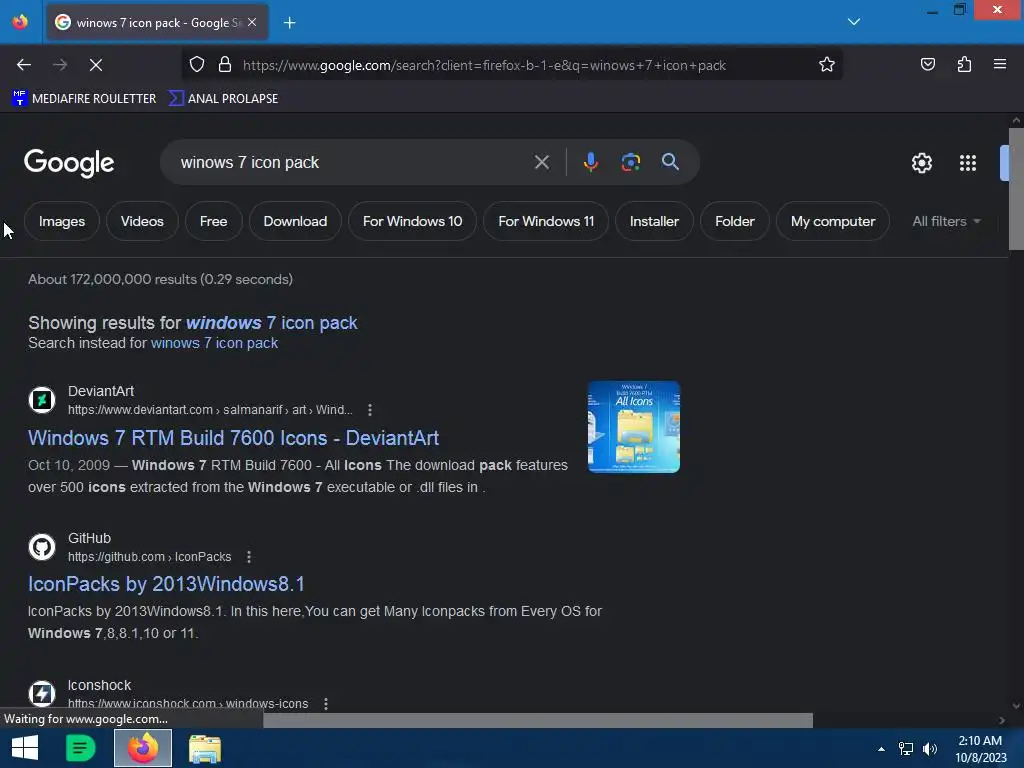Show hidden system tray icons
The height and width of the screenshot is (768, 1024).
pyautogui.click(x=881, y=749)
